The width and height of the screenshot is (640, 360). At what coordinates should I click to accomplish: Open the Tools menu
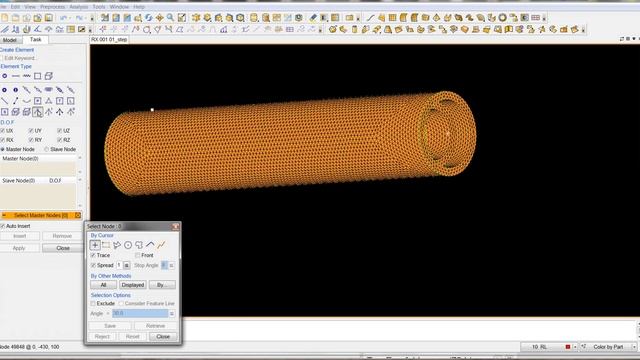pyautogui.click(x=99, y=7)
